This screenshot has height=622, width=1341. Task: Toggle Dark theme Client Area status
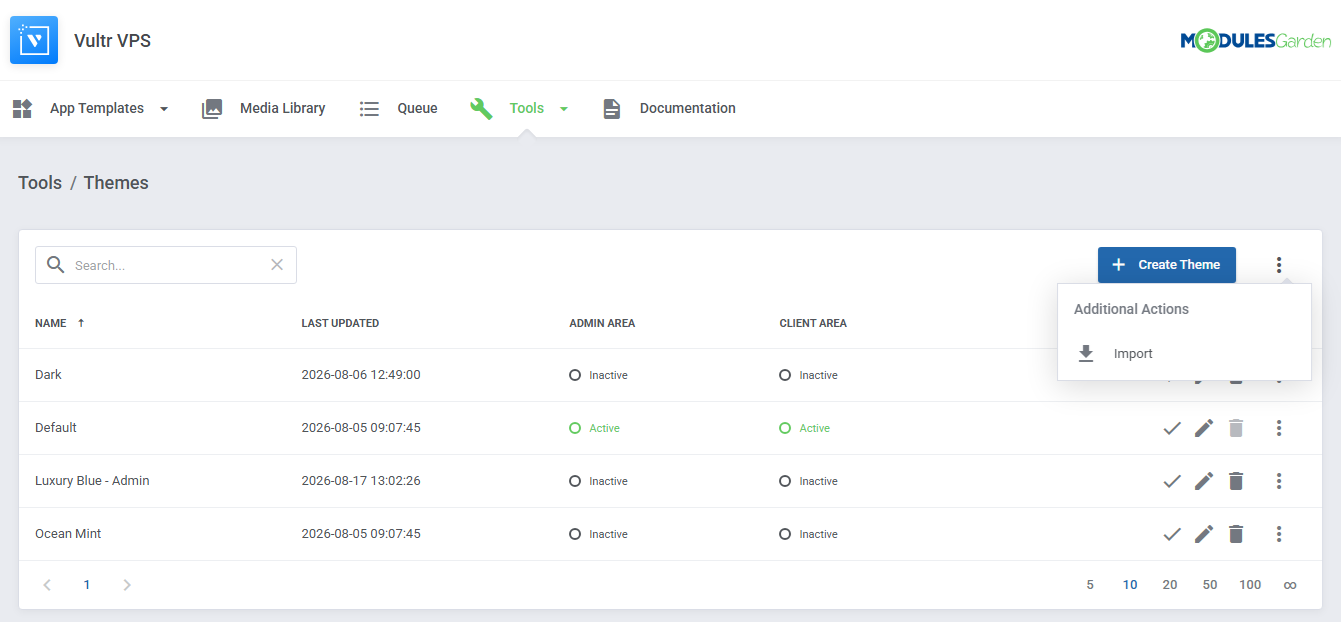[x=808, y=375]
